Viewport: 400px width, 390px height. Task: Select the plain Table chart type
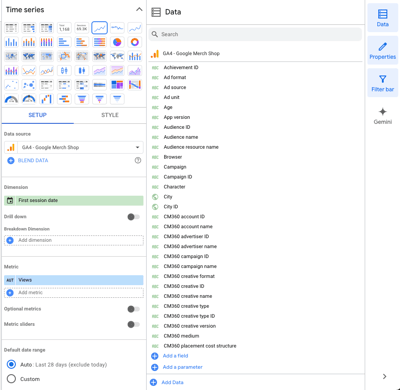tap(11, 28)
